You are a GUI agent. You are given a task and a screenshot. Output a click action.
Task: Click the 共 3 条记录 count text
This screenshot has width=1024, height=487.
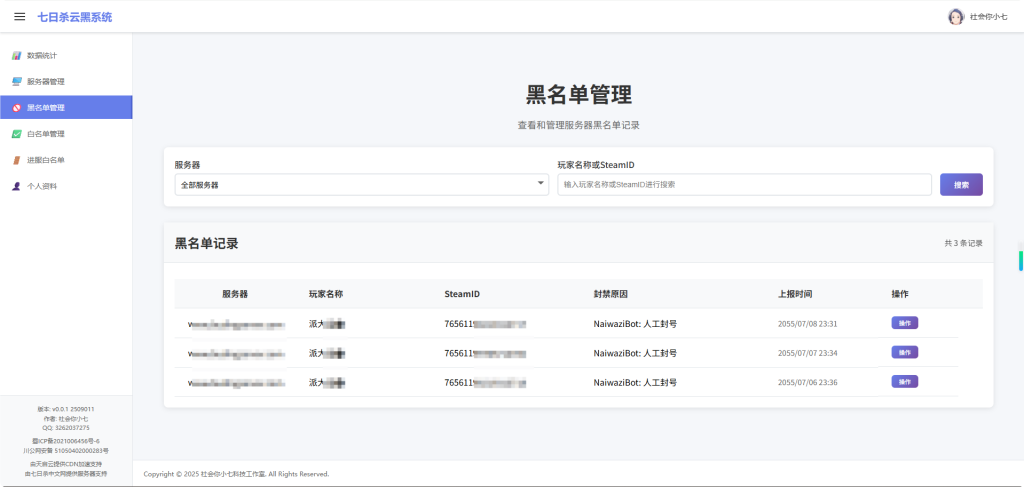(963, 243)
